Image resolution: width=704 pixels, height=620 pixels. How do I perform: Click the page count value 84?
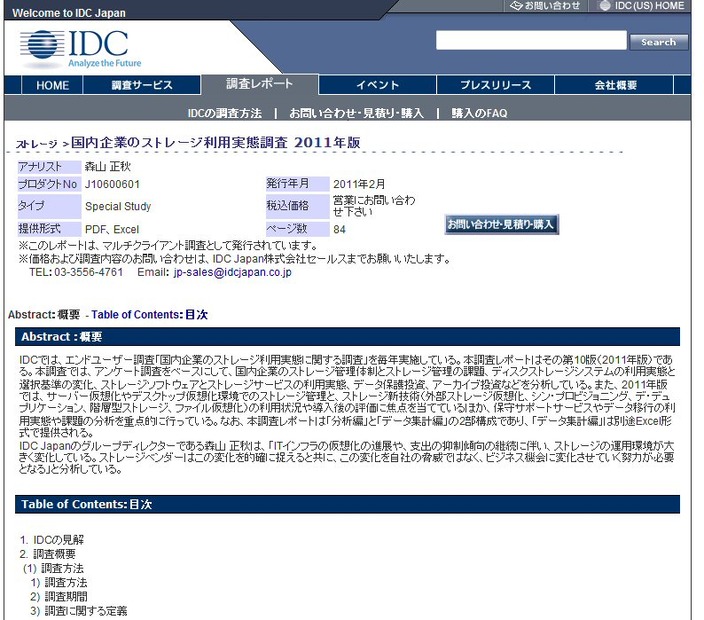pos(339,229)
